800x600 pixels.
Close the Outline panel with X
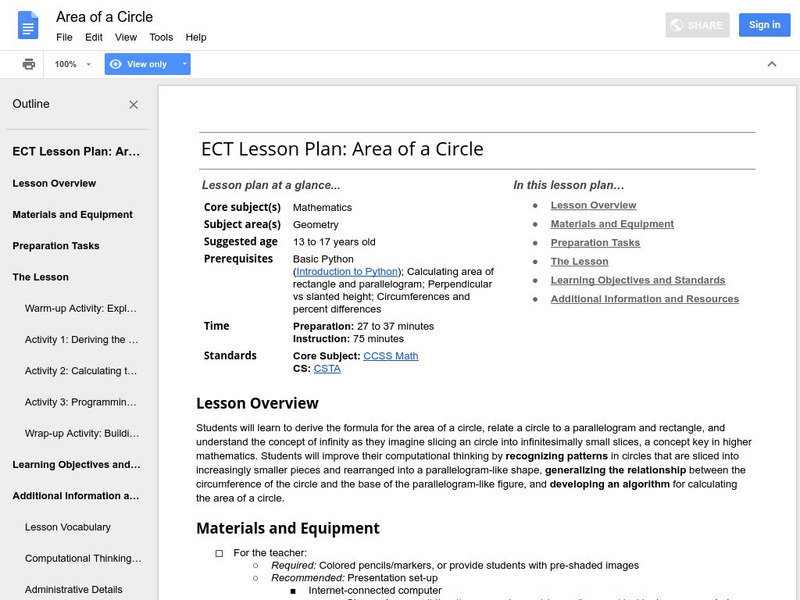(134, 104)
